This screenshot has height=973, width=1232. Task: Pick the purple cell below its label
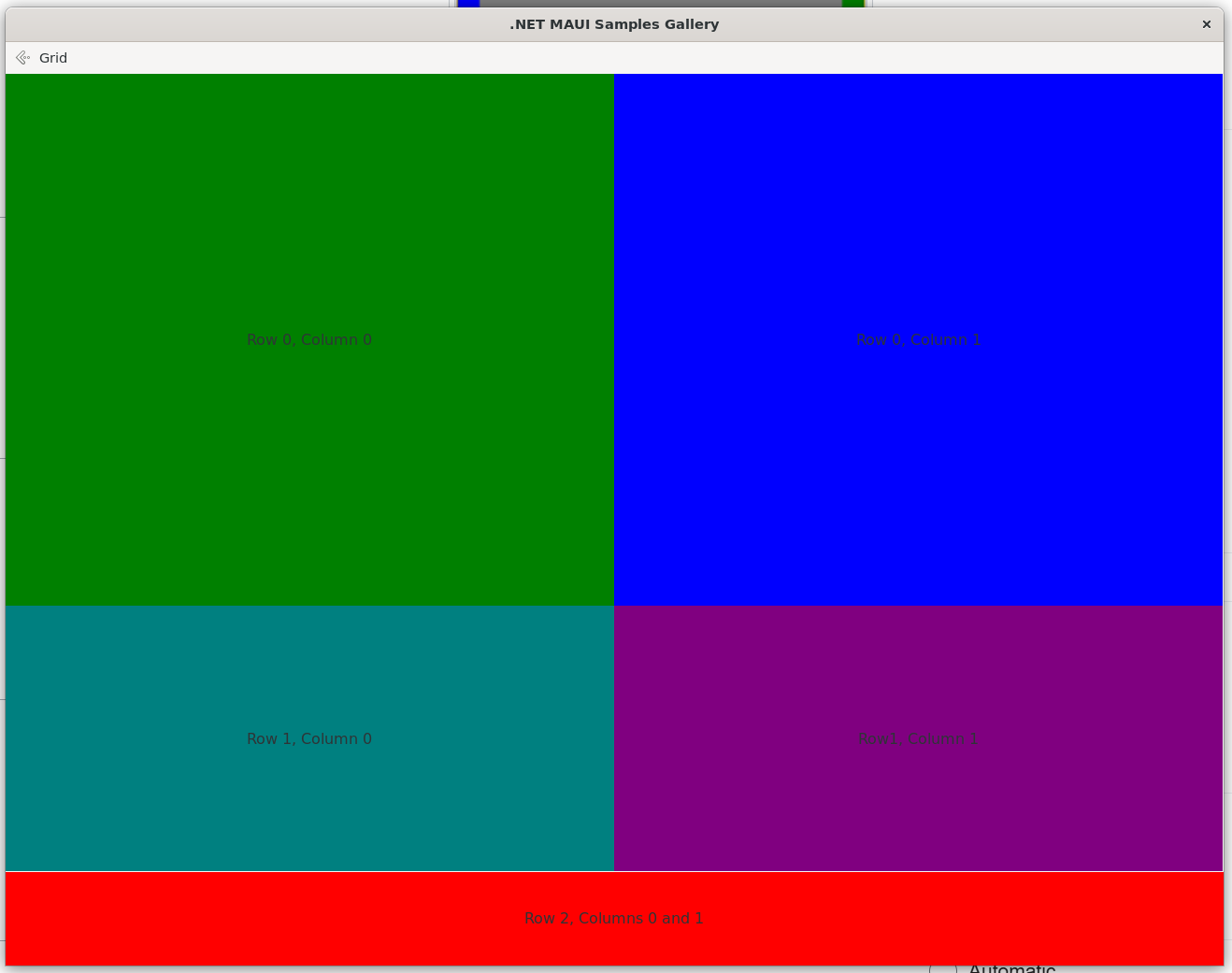[x=918, y=813]
